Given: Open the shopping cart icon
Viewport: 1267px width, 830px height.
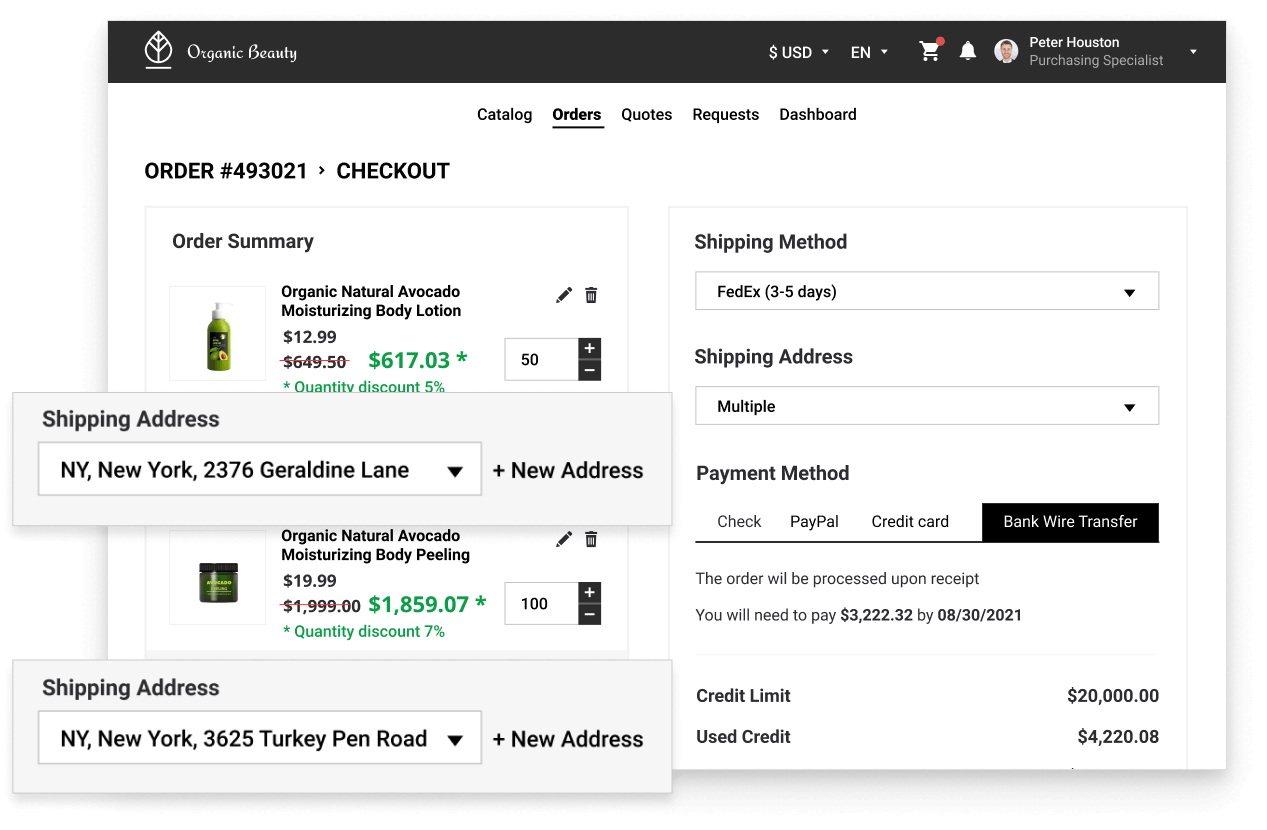Looking at the screenshot, I should coord(930,51).
